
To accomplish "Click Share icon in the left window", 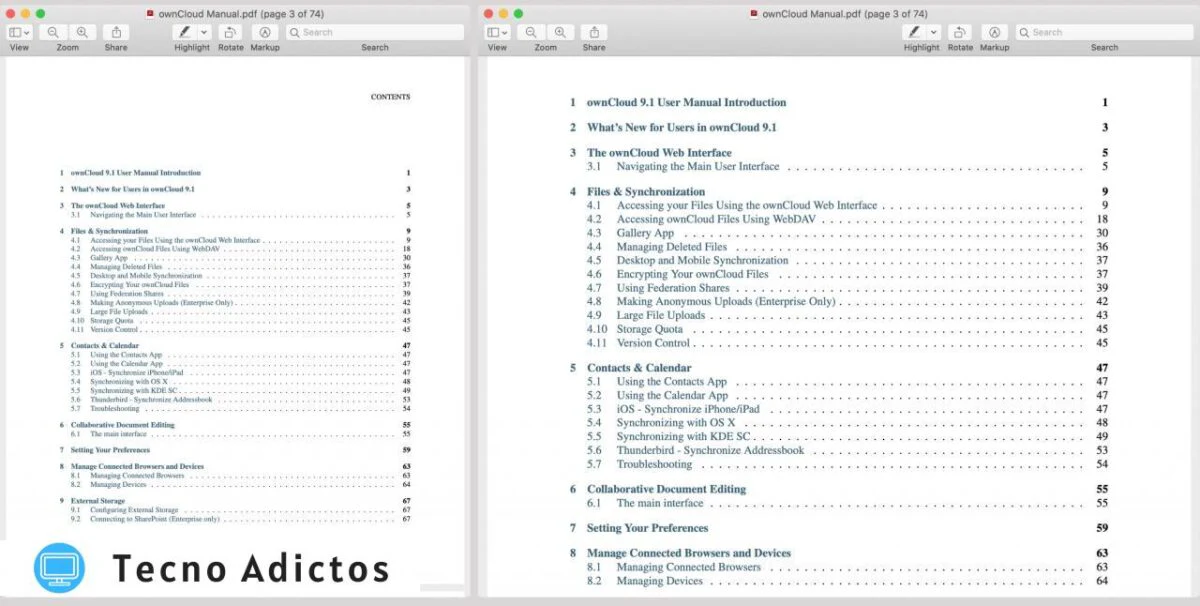I will pos(116,32).
